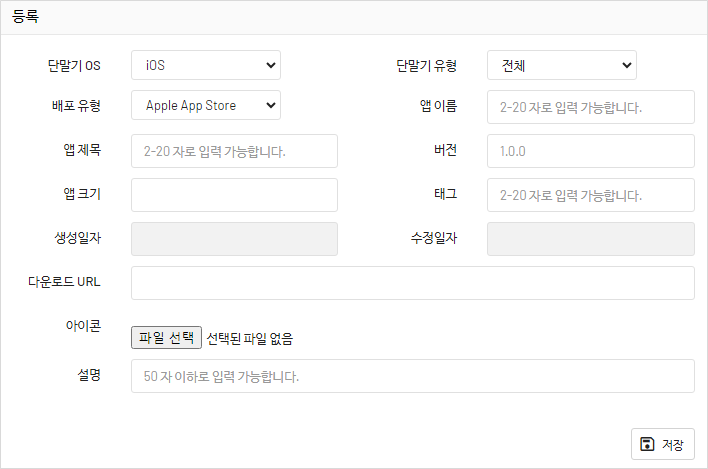Click the 다운로드 URL label
Screen dimensions: 708x469
[64, 282]
